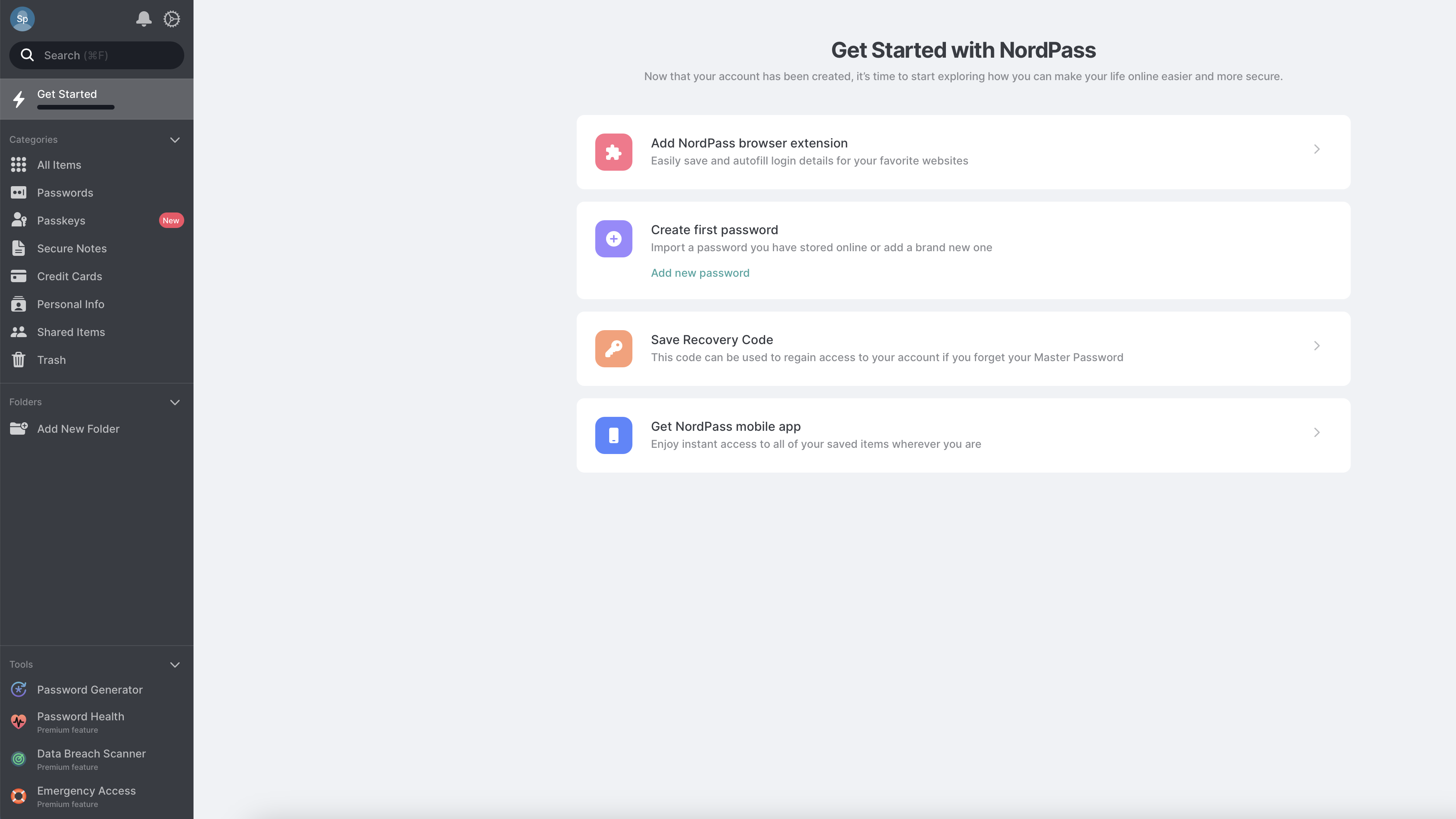
Task: Launch Data Breach Scanner
Action: pyautogui.click(x=97, y=759)
